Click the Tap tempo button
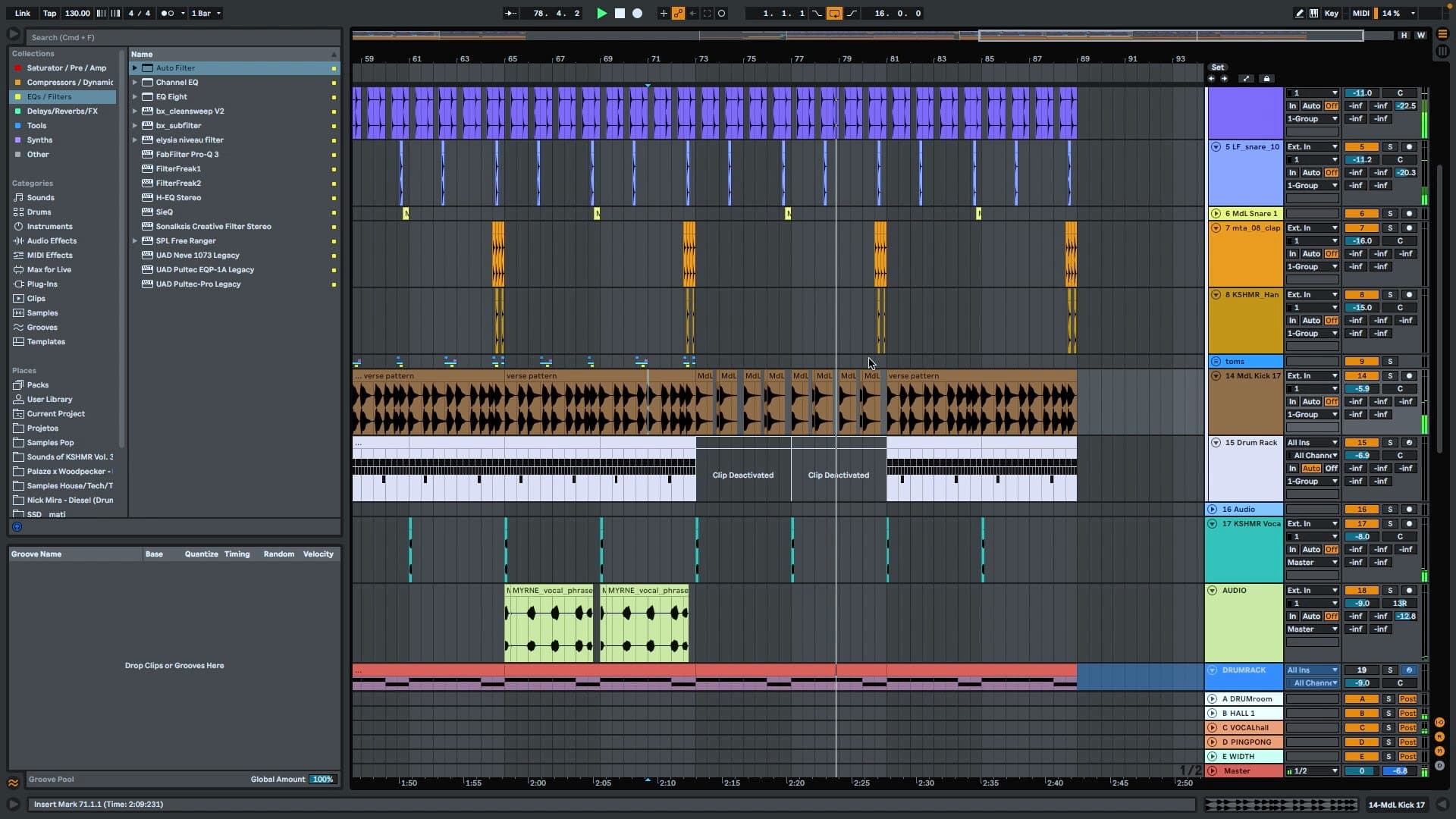1456x819 pixels. click(49, 13)
